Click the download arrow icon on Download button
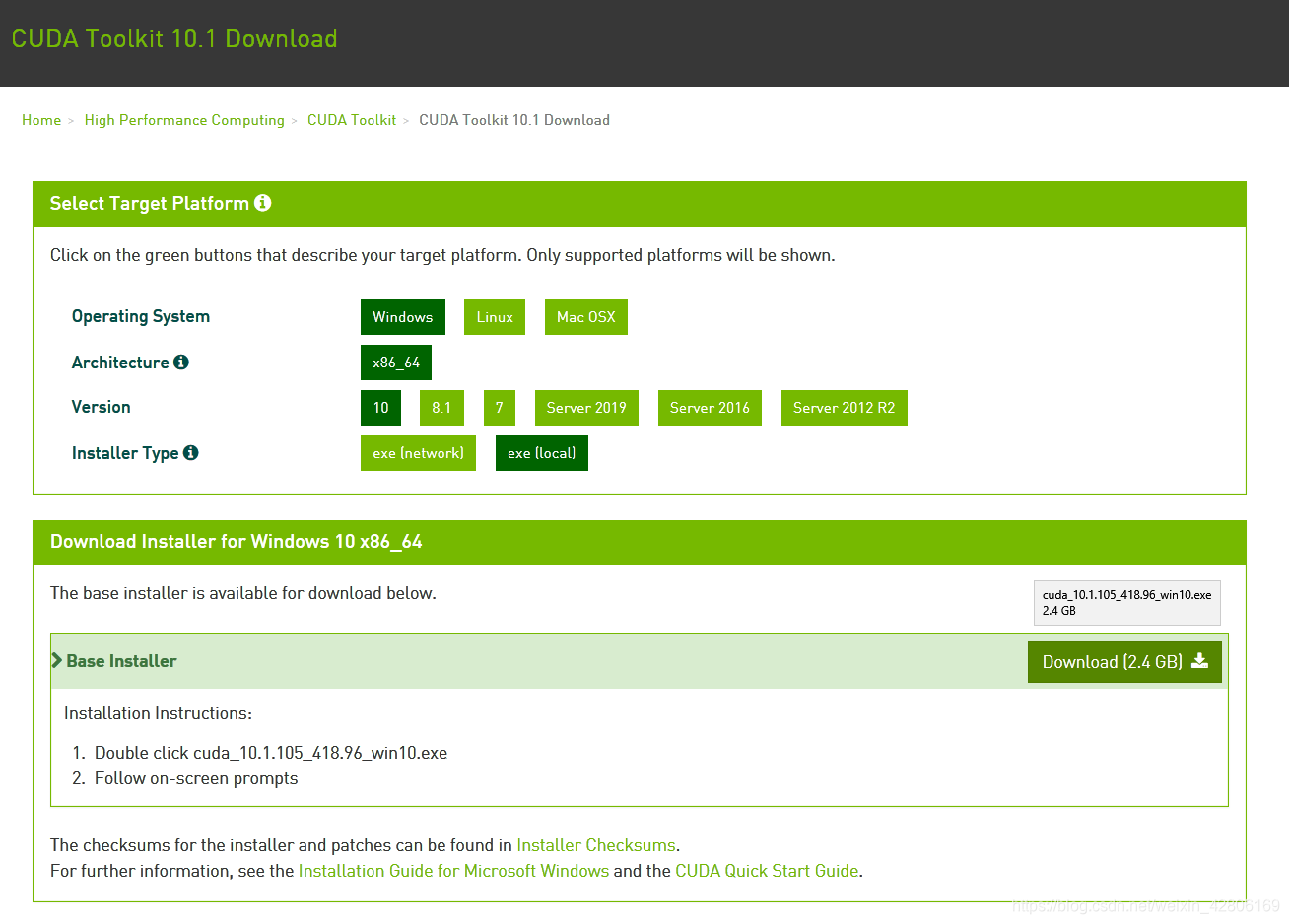The height and width of the screenshot is (924, 1289). (1200, 661)
